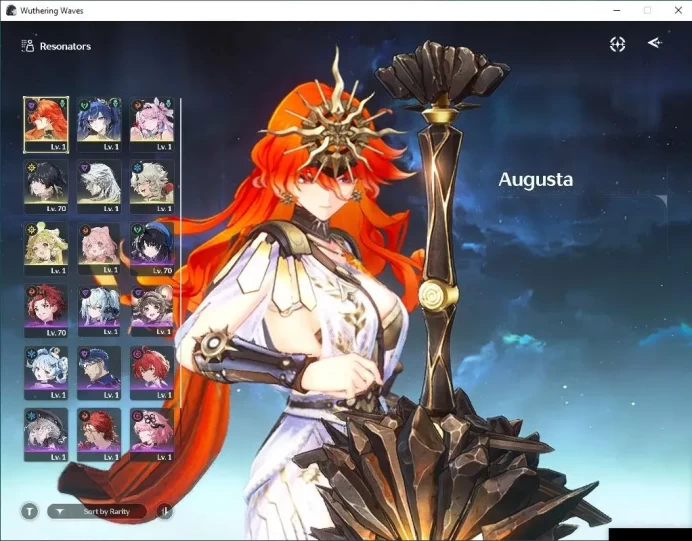Select the gray-haired resonator wearing dark hat

46,435
